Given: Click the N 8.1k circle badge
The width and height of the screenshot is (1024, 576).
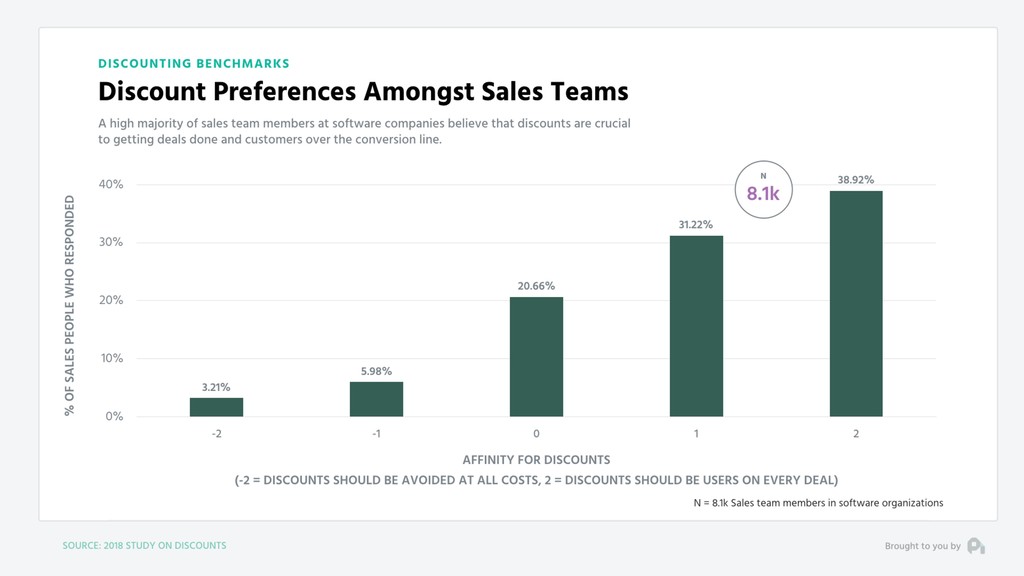Looking at the screenshot, I should [x=763, y=189].
